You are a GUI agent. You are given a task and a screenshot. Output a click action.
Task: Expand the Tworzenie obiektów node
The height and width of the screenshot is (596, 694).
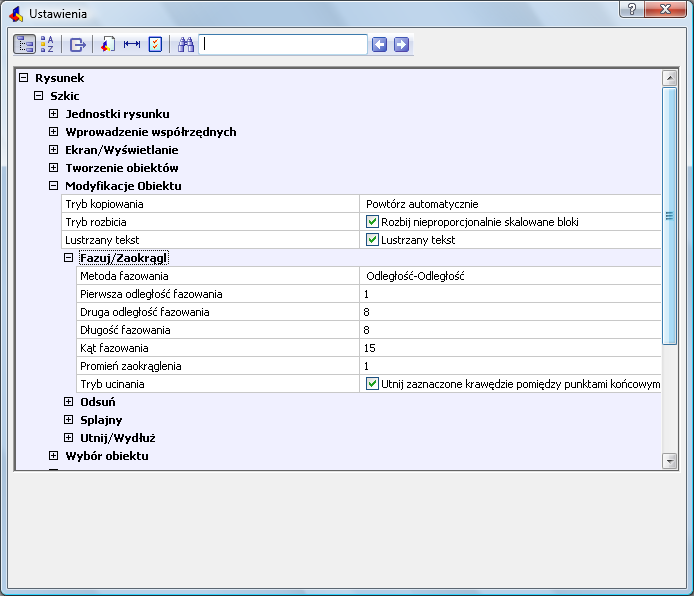(53, 168)
